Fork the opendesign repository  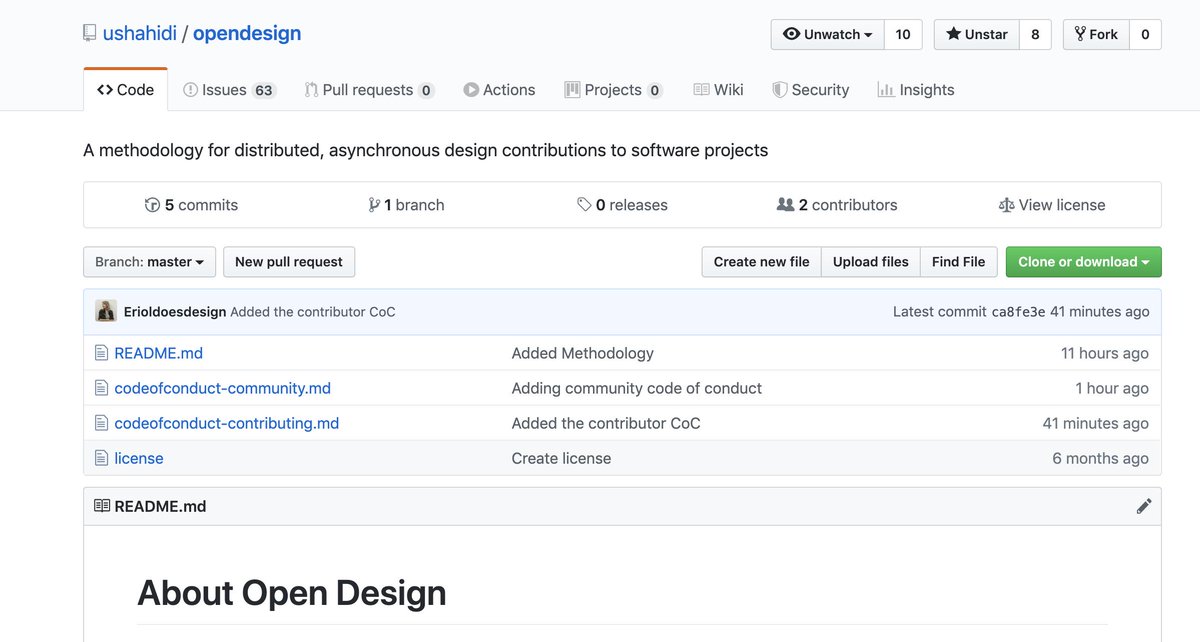tap(1096, 34)
